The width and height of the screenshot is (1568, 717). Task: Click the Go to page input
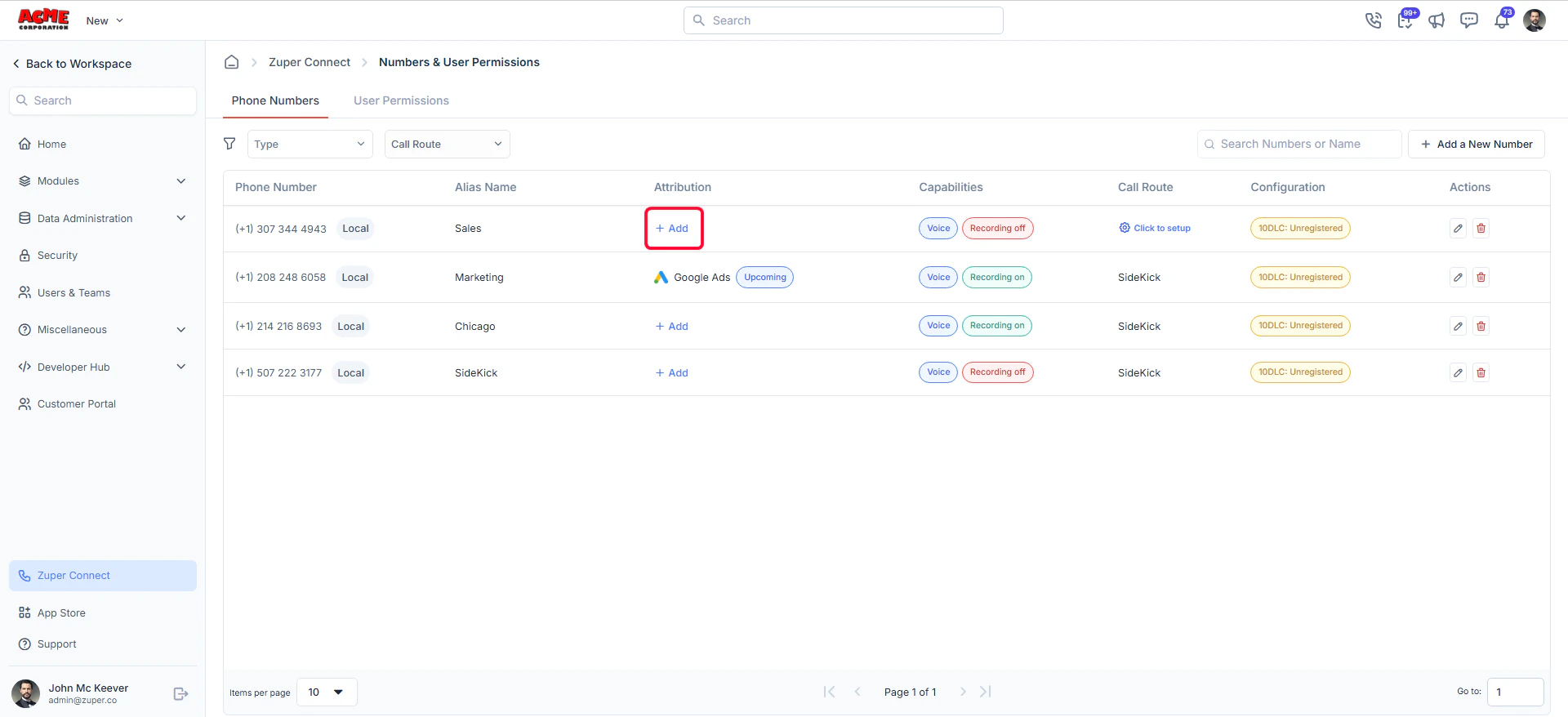(1515, 692)
